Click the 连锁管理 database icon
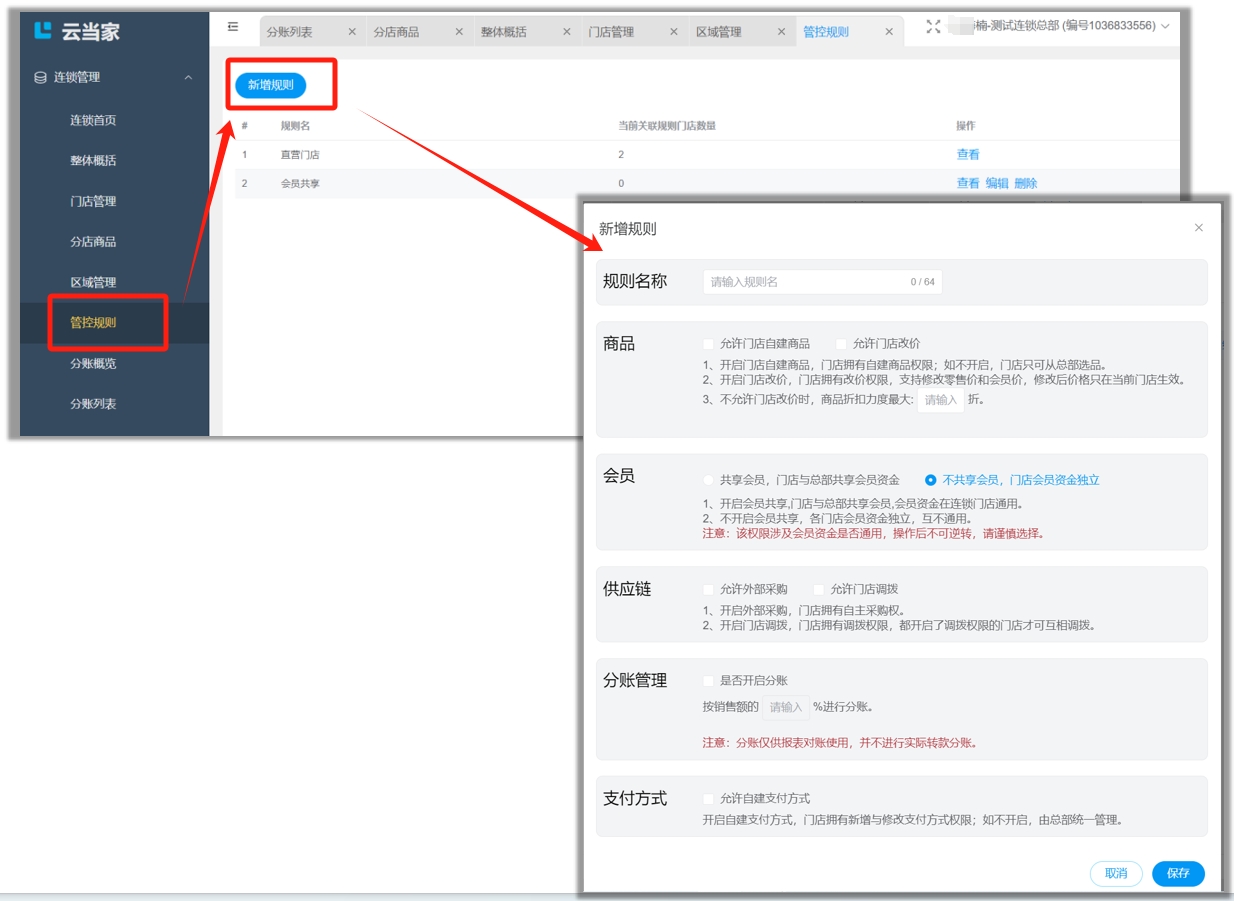 point(40,77)
